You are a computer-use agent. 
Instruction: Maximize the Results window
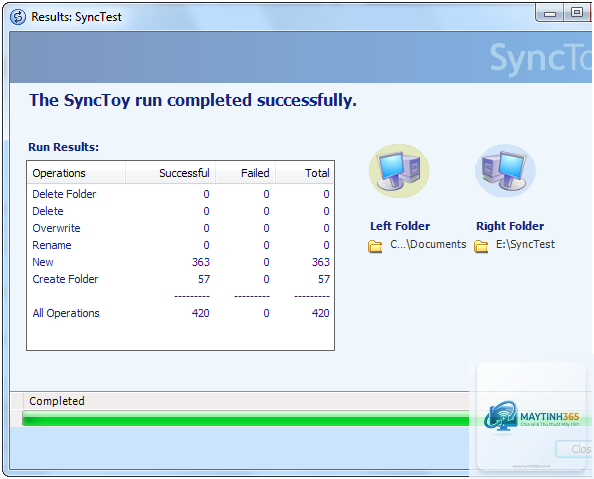coord(577,13)
